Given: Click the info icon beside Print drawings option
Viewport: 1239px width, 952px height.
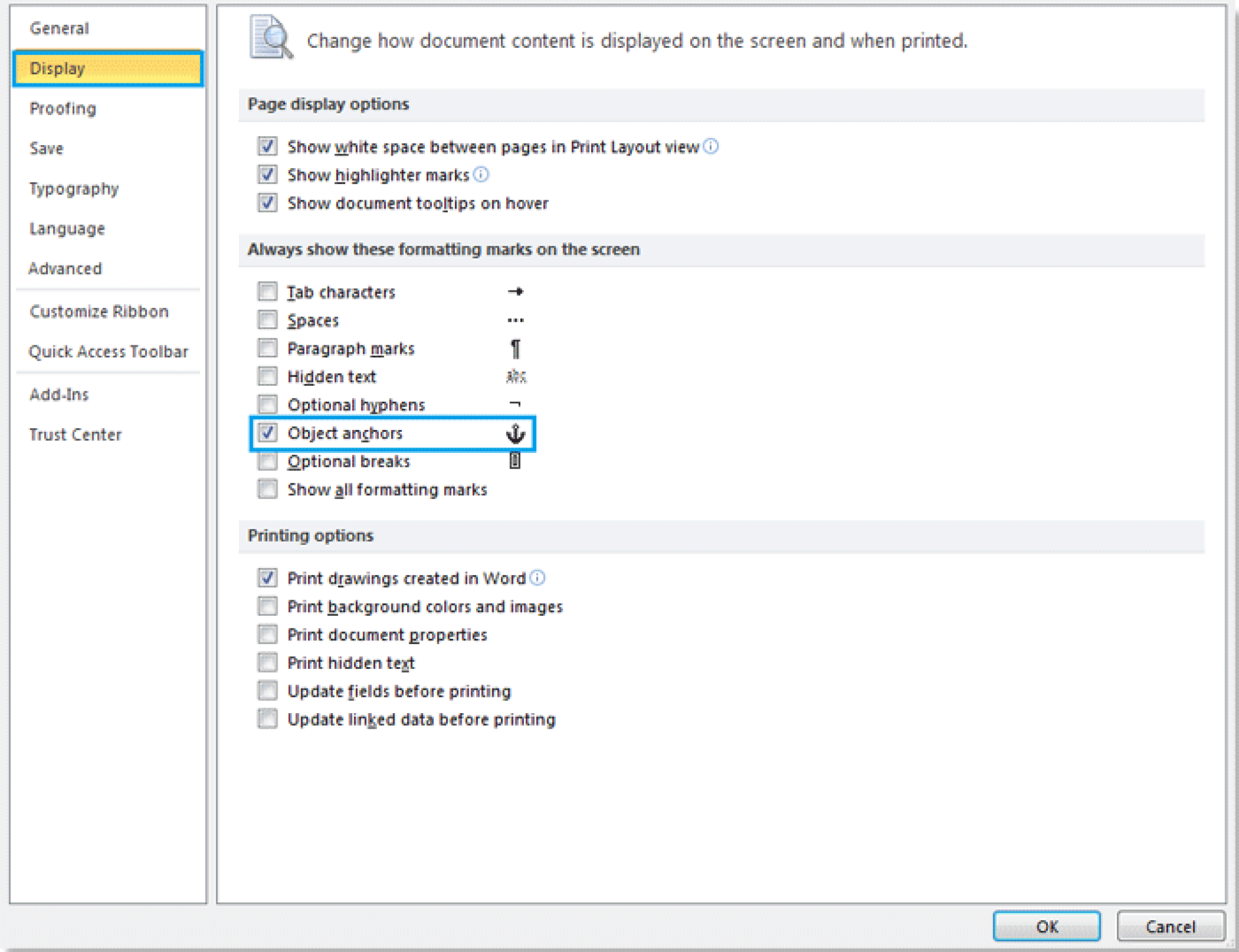Looking at the screenshot, I should tap(537, 576).
